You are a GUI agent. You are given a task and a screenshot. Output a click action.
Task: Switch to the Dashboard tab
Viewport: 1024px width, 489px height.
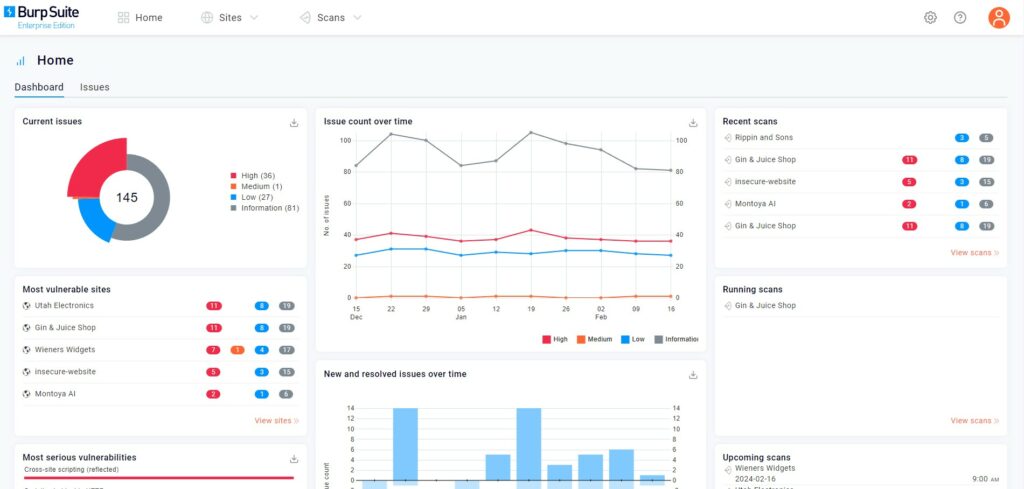(x=39, y=87)
